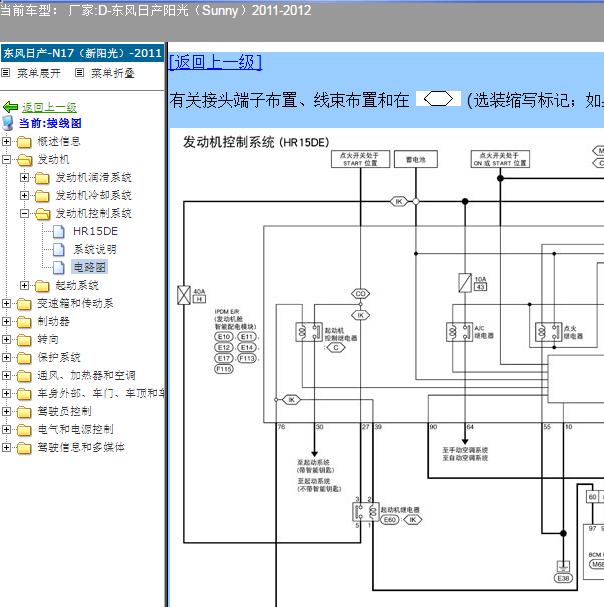Expand the 保护系统 node
The width and height of the screenshot is (604, 607).
coord(6,357)
